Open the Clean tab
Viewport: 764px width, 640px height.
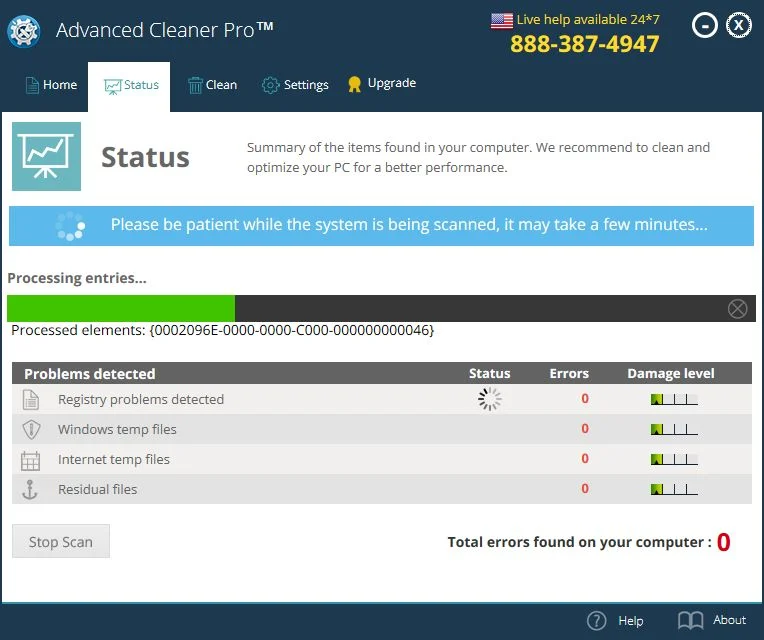point(212,85)
